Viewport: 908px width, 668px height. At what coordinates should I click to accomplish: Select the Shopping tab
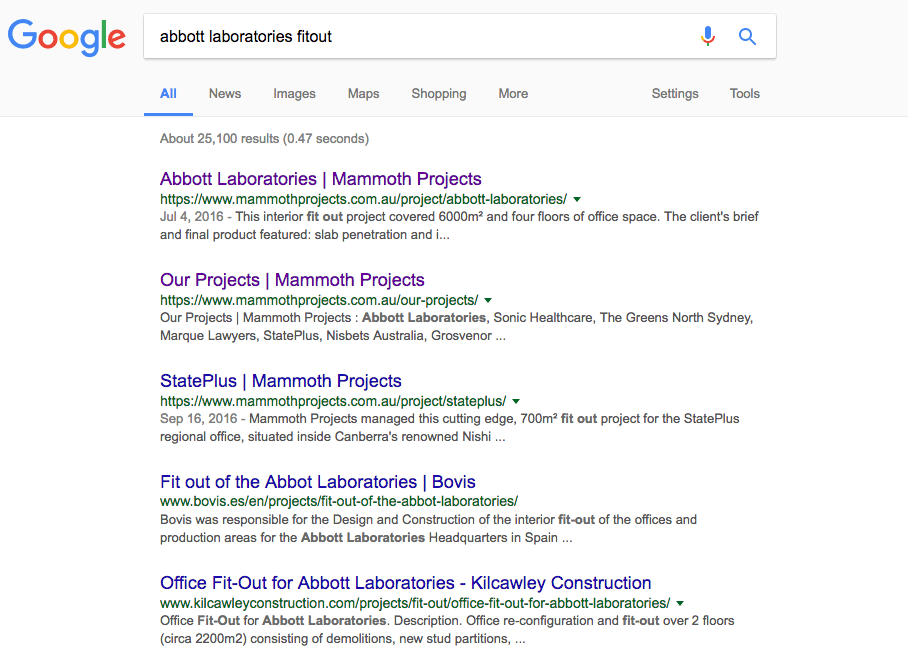click(x=439, y=94)
